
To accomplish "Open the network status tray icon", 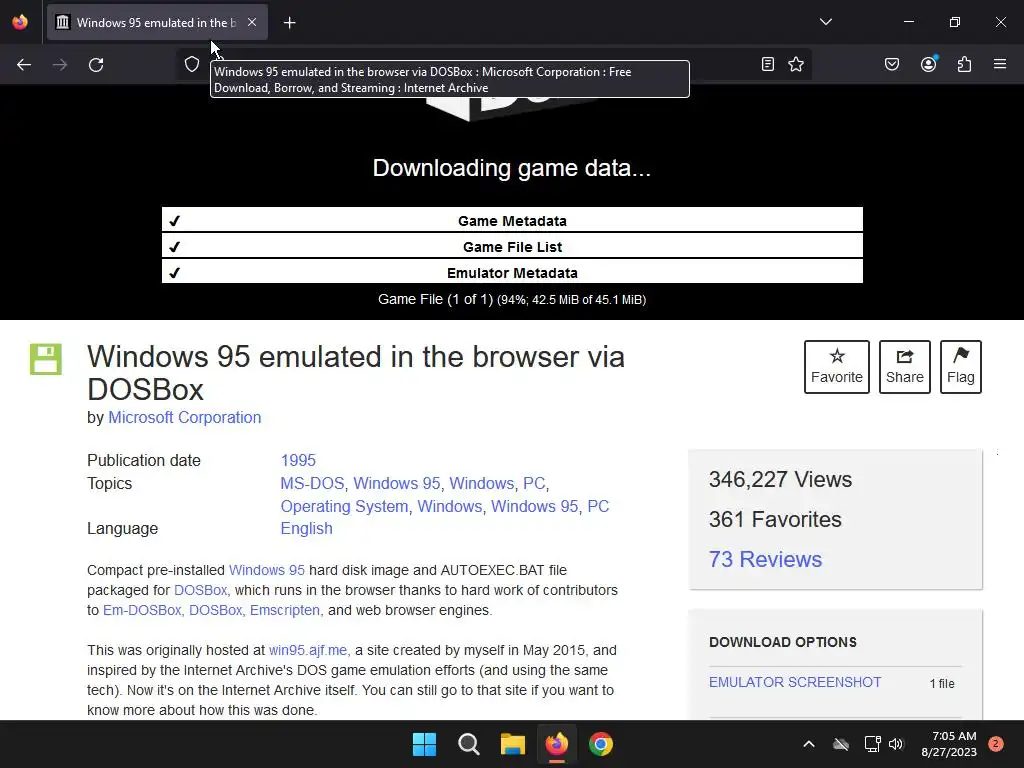I will pyautogui.click(x=872, y=744).
